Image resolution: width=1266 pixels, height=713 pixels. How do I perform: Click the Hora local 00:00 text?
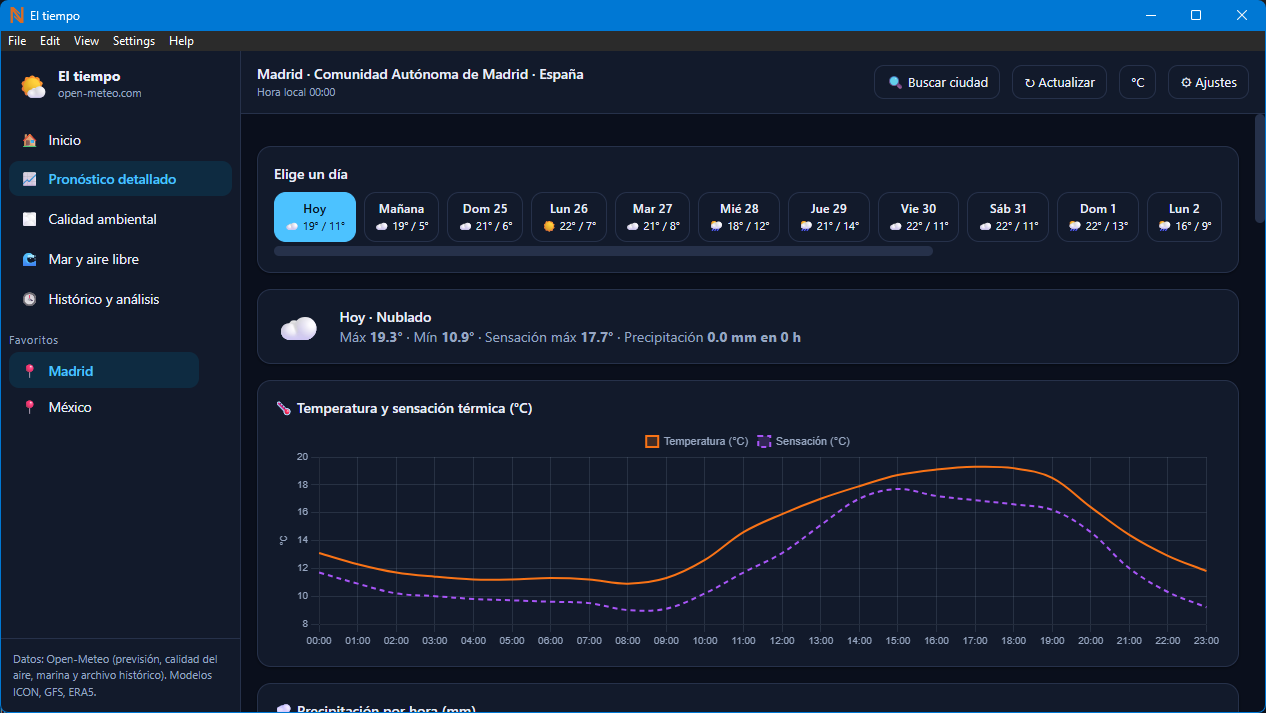coord(296,92)
